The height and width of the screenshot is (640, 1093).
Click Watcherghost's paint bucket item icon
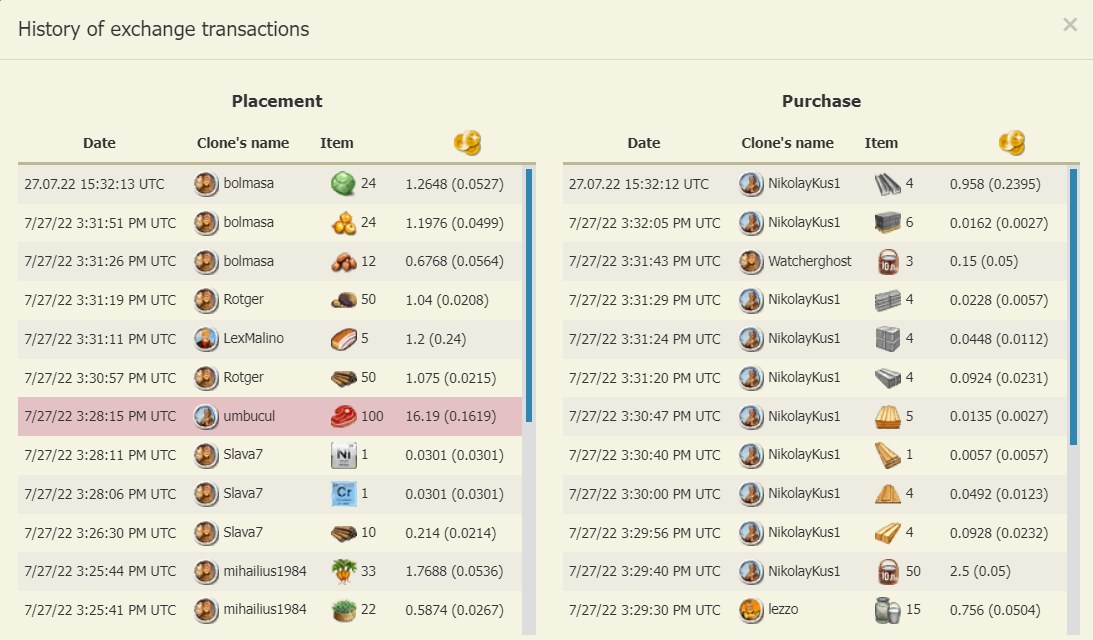(x=888, y=262)
